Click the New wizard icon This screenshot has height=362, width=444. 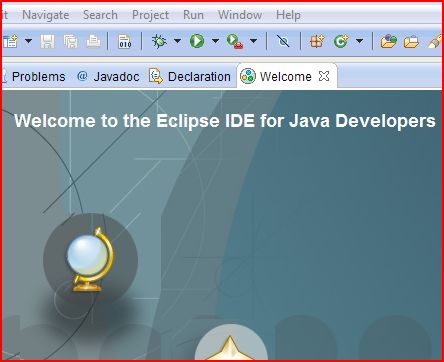click(11, 41)
